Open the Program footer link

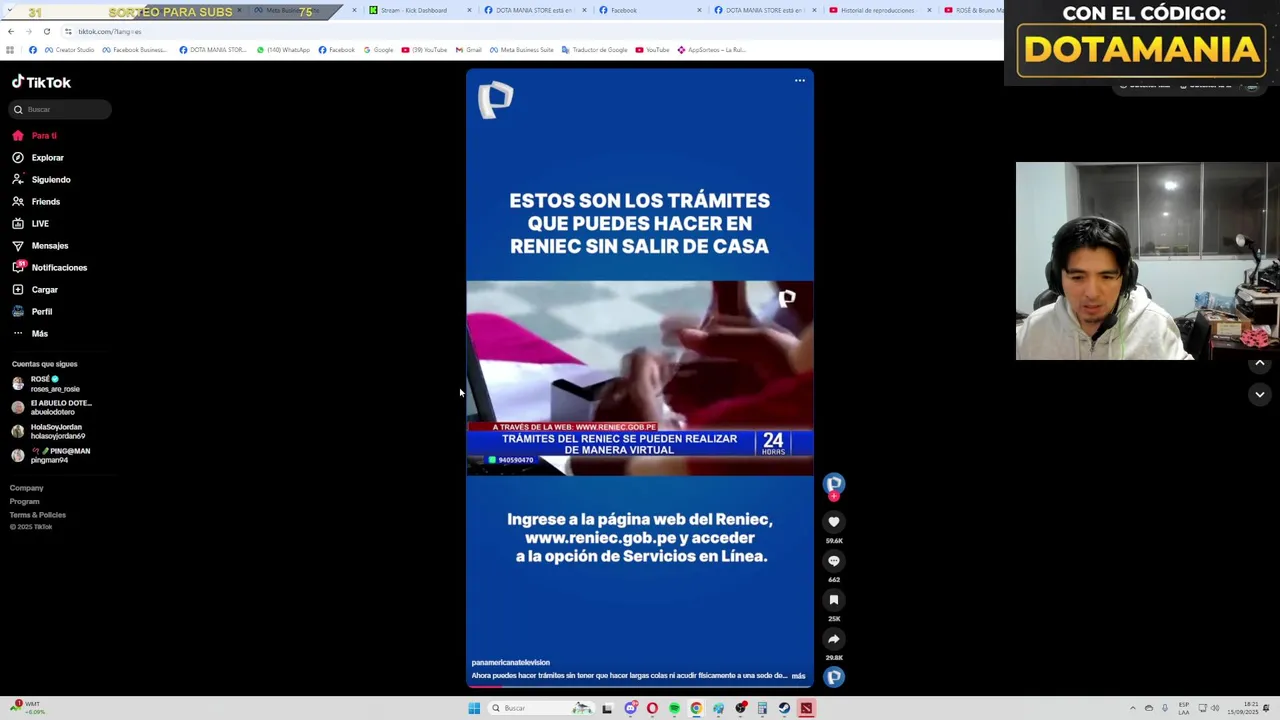pyautogui.click(x=25, y=501)
